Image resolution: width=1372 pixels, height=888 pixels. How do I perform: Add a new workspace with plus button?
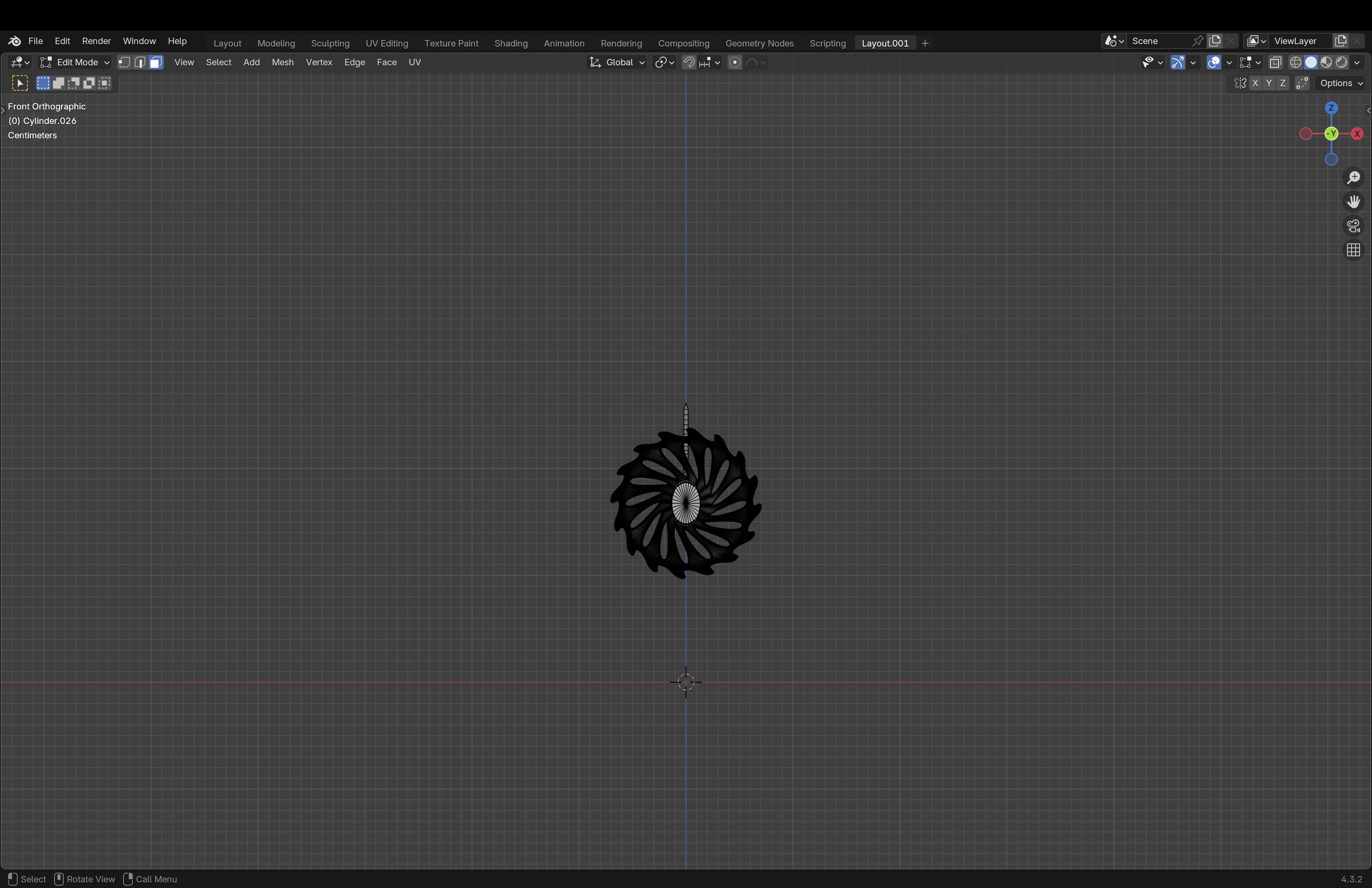pos(925,43)
